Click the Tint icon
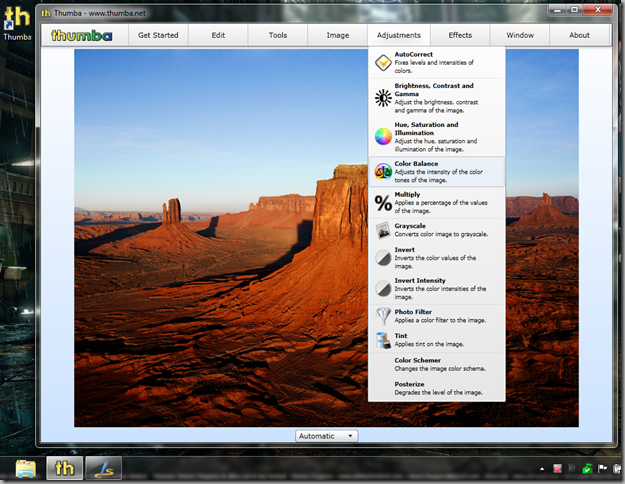625x484 pixels. (x=383, y=340)
